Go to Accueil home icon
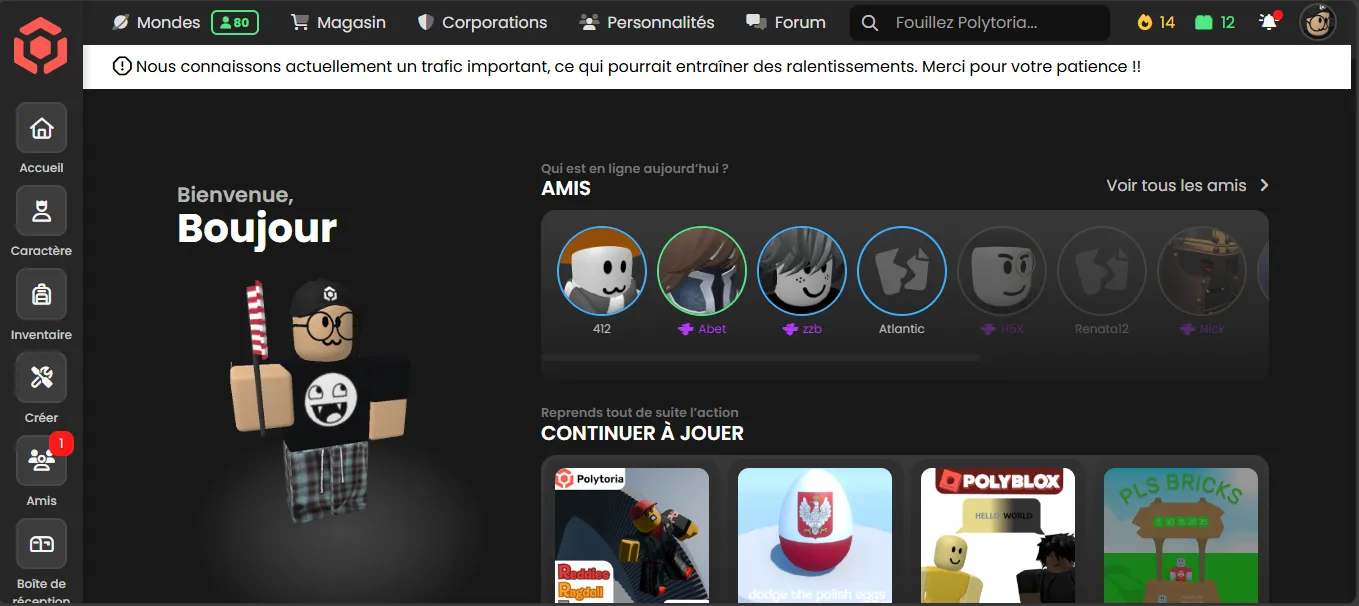 click(x=41, y=128)
